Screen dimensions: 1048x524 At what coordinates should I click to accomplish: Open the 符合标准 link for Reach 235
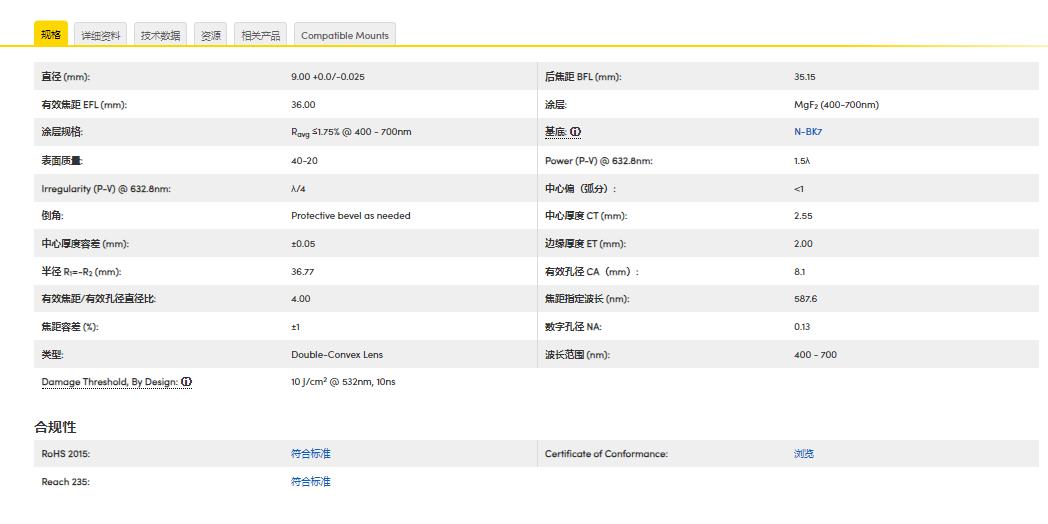point(310,482)
